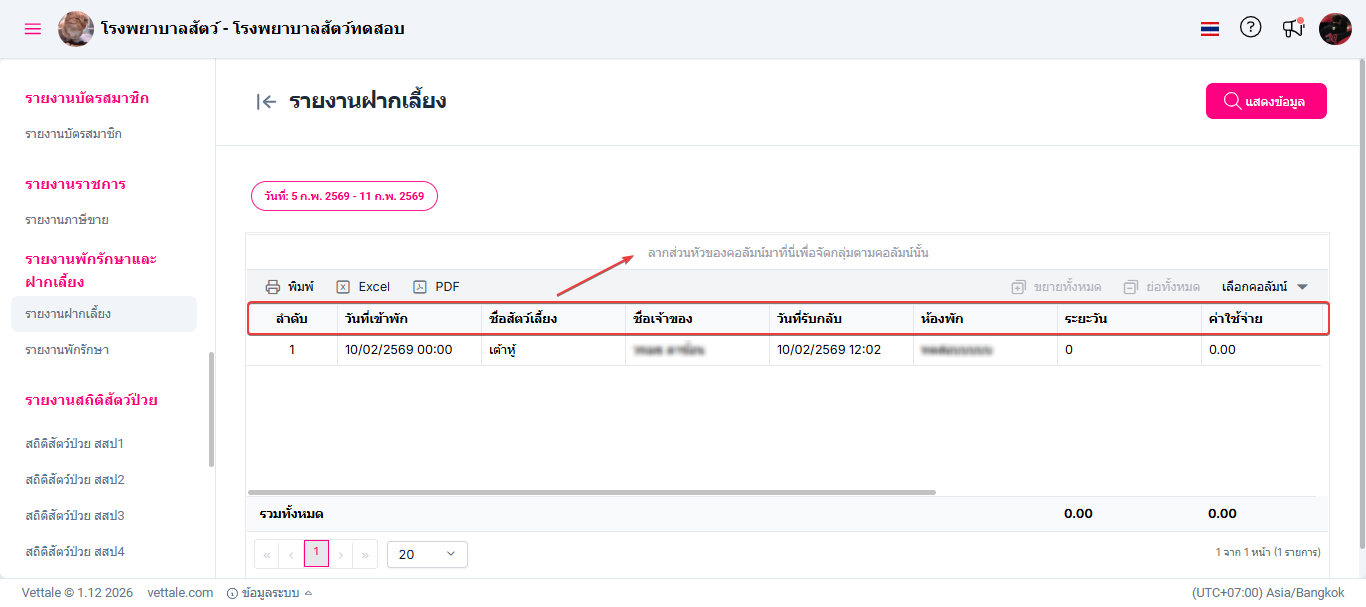The width and height of the screenshot is (1366, 607).
Task: Select the cell 10/02/2569 00:00
Action: pyautogui.click(x=409, y=350)
